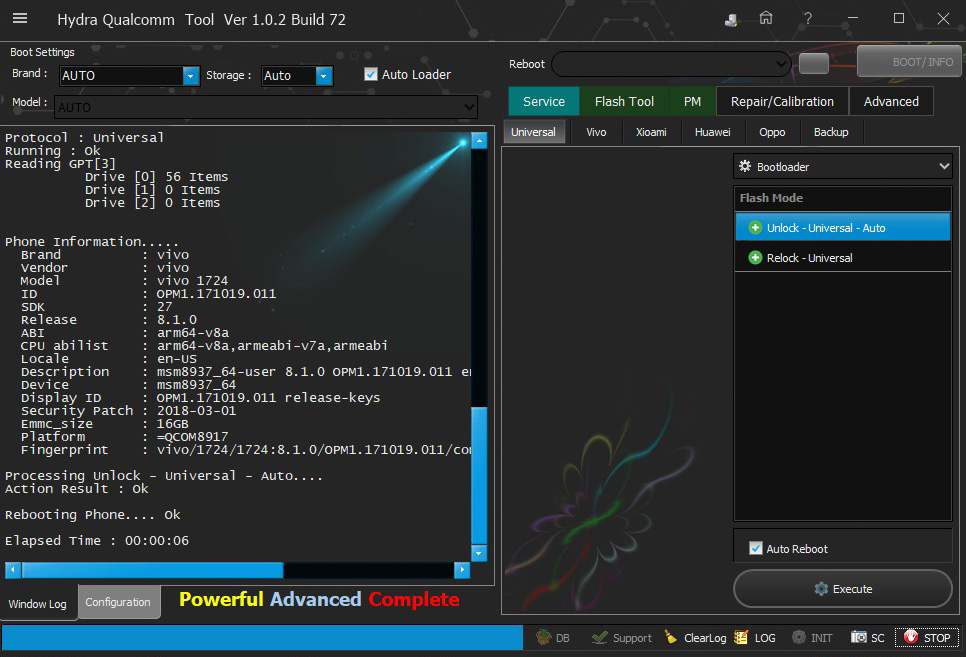Click the log's scroll up arrow

point(479,141)
